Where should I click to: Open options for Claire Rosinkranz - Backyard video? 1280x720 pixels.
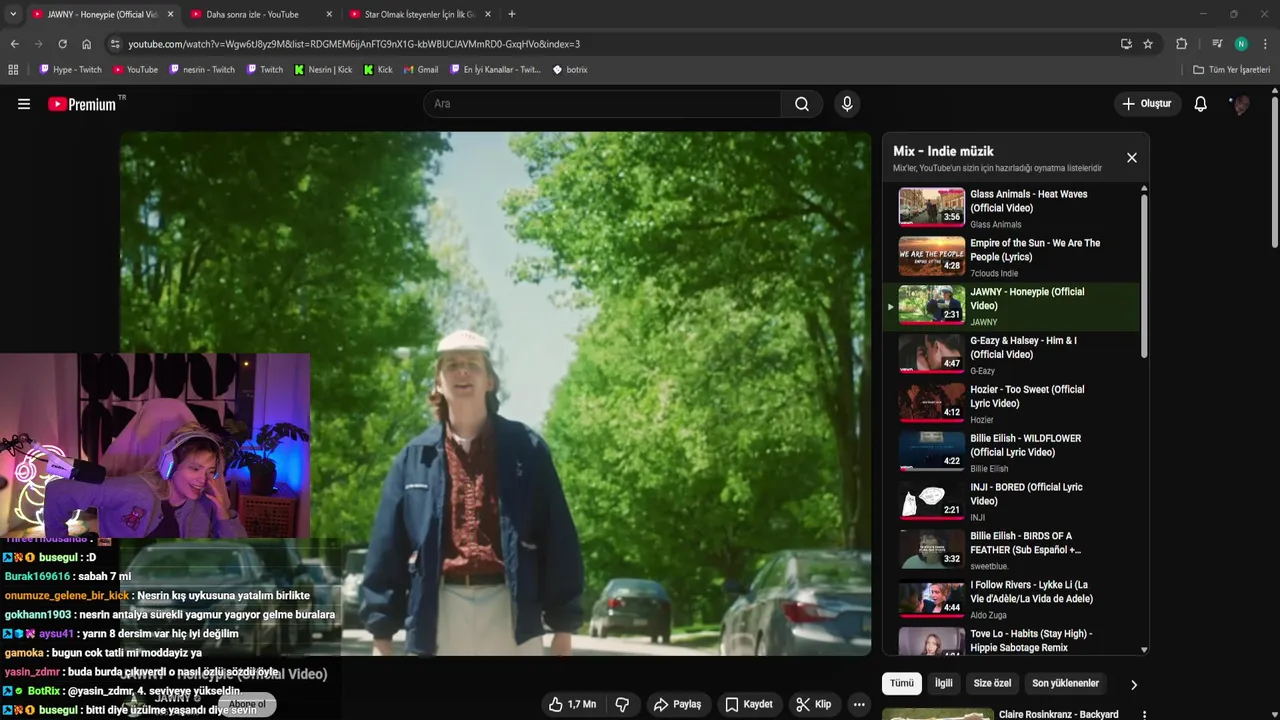point(1144,715)
